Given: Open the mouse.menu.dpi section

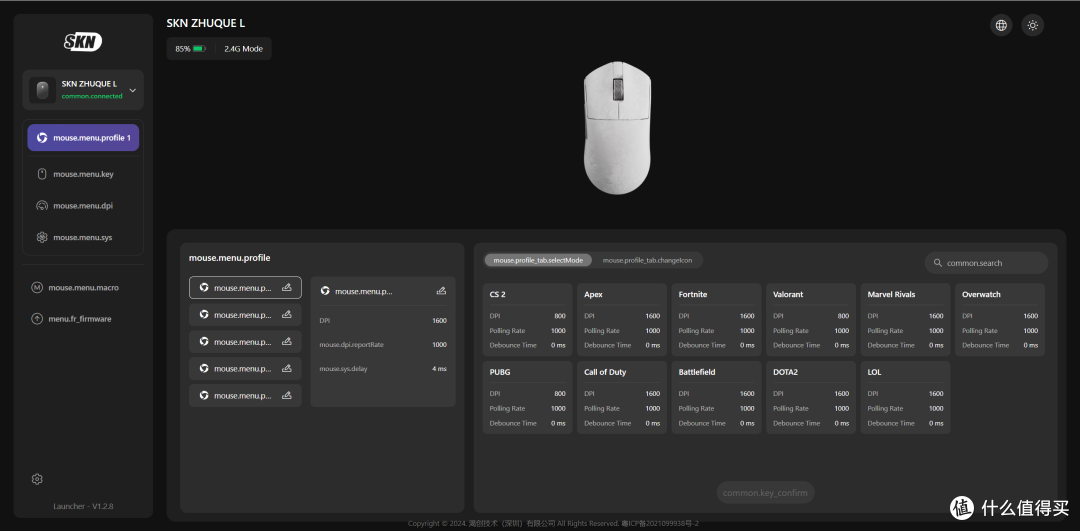Looking at the screenshot, I should click(83, 205).
